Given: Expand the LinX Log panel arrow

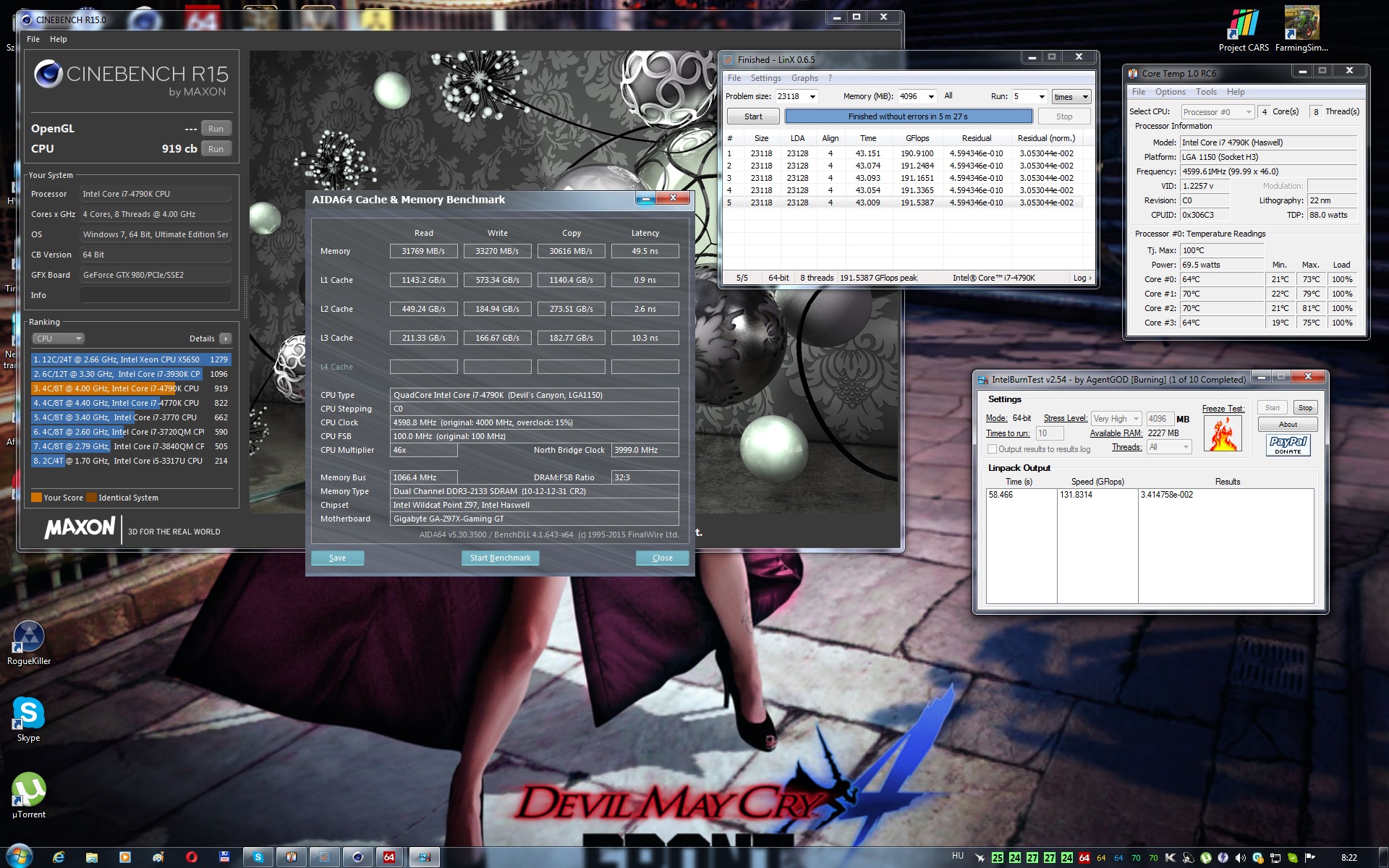Looking at the screenshot, I should (x=1082, y=278).
